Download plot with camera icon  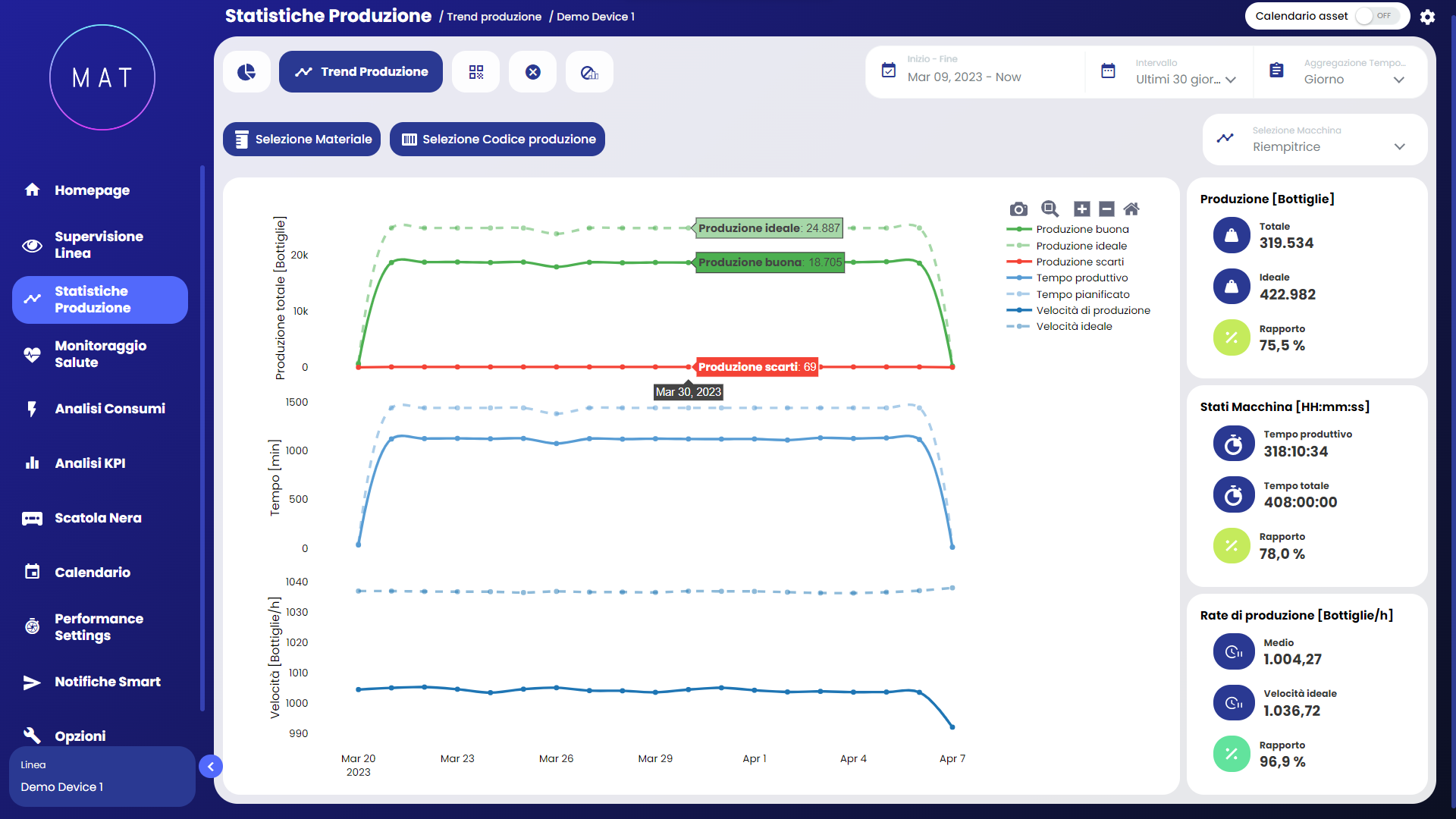coord(1018,209)
